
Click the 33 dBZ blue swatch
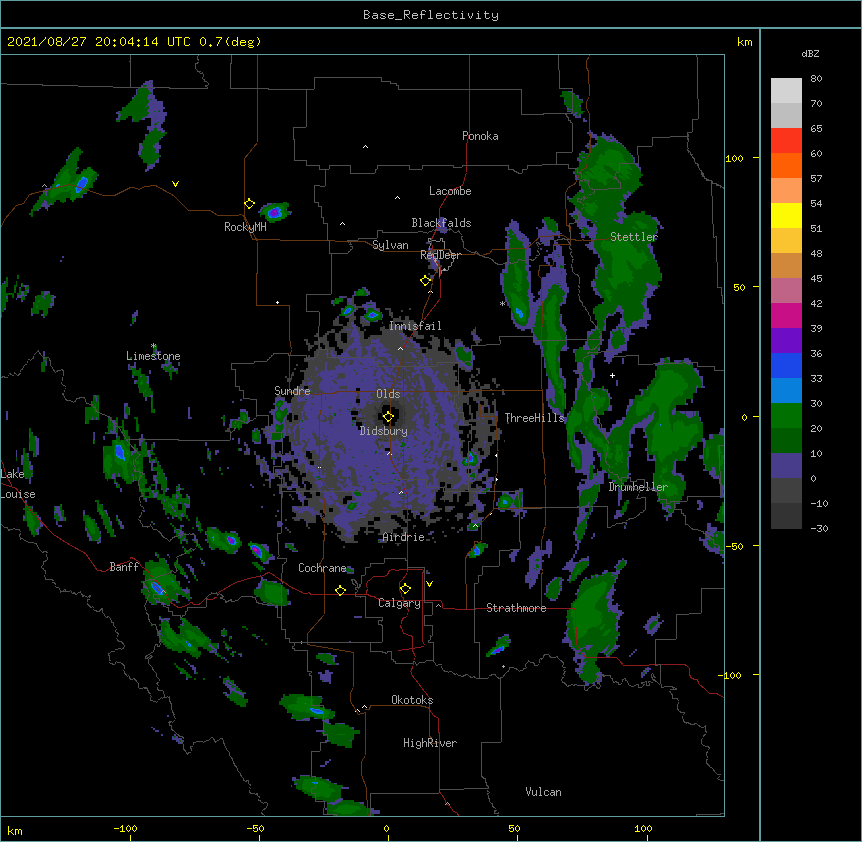786,365
